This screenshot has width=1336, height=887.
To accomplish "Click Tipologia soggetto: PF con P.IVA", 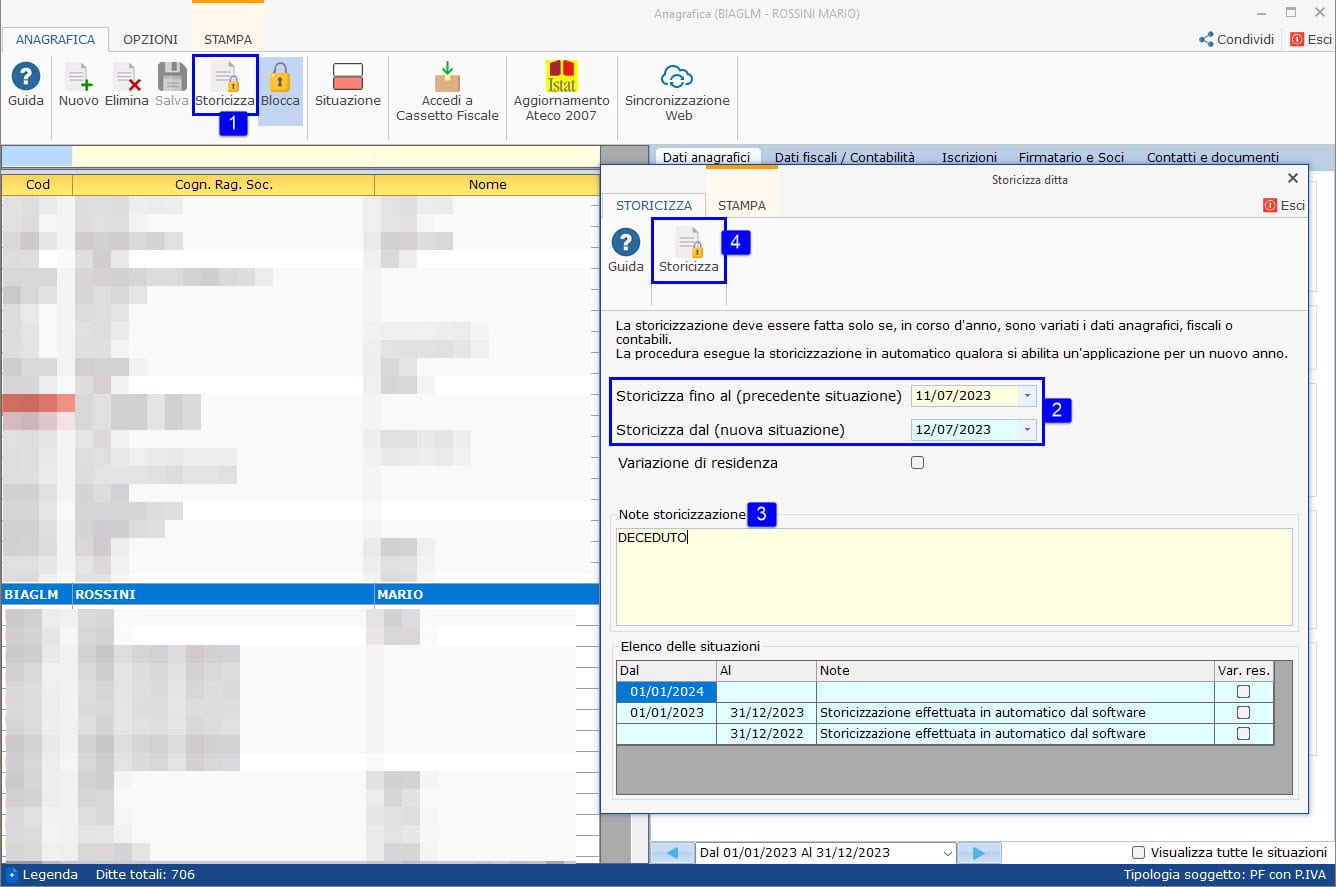I will click(1225, 875).
